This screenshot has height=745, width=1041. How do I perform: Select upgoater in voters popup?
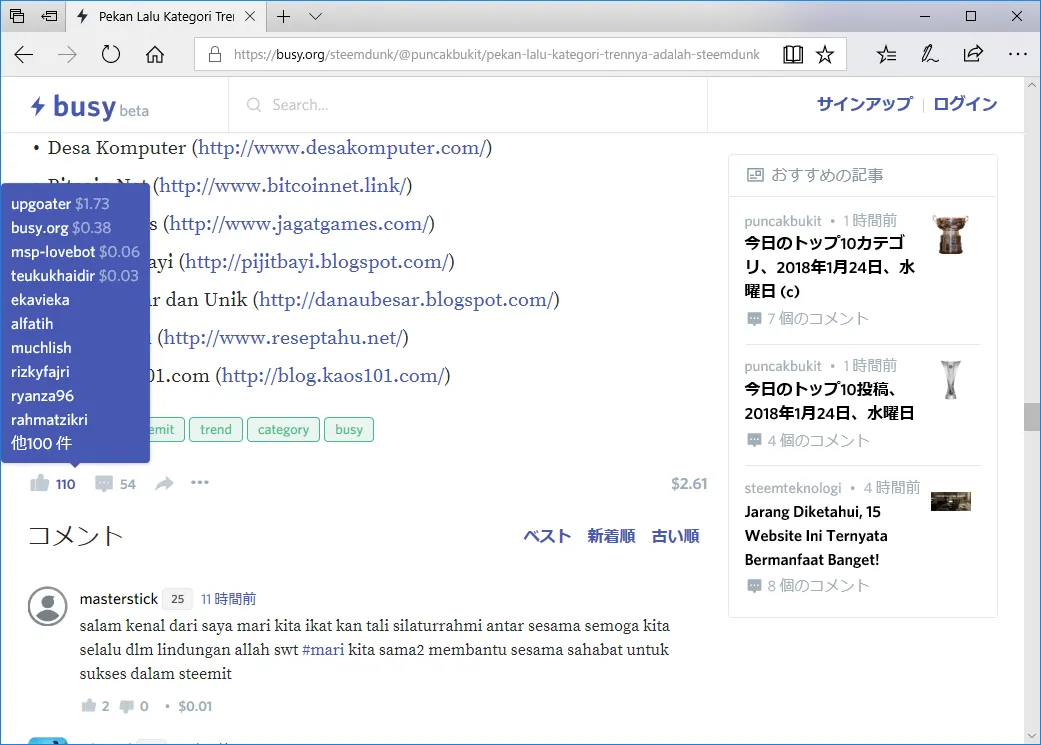point(40,204)
